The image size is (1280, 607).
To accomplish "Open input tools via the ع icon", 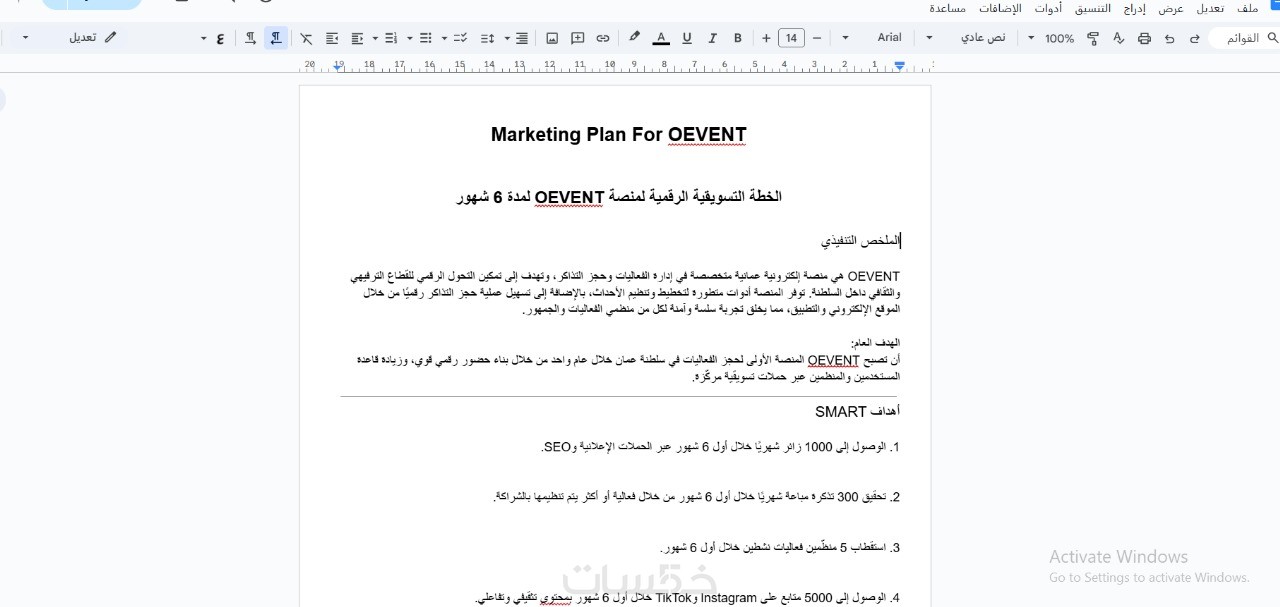I will click(220, 38).
